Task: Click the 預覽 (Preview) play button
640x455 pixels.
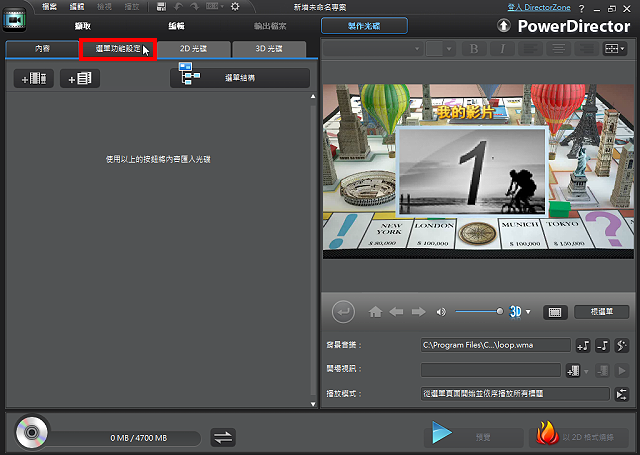Action: tap(474, 437)
